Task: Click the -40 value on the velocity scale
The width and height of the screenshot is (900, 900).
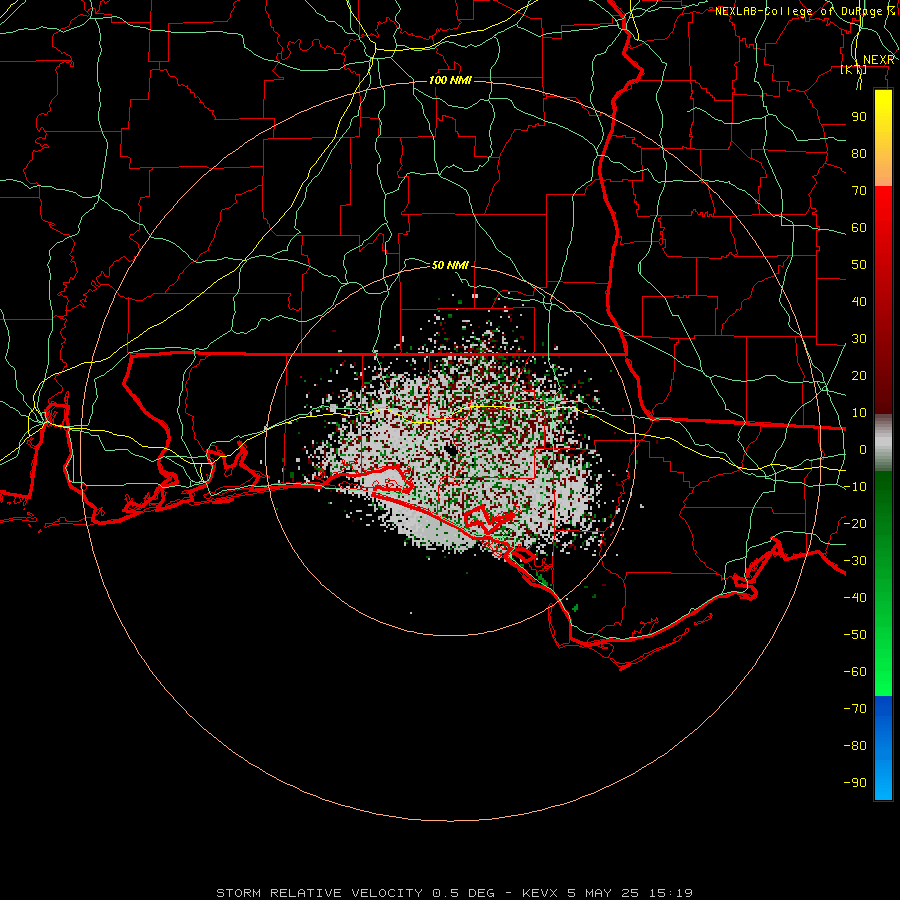Action: (855, 598)
